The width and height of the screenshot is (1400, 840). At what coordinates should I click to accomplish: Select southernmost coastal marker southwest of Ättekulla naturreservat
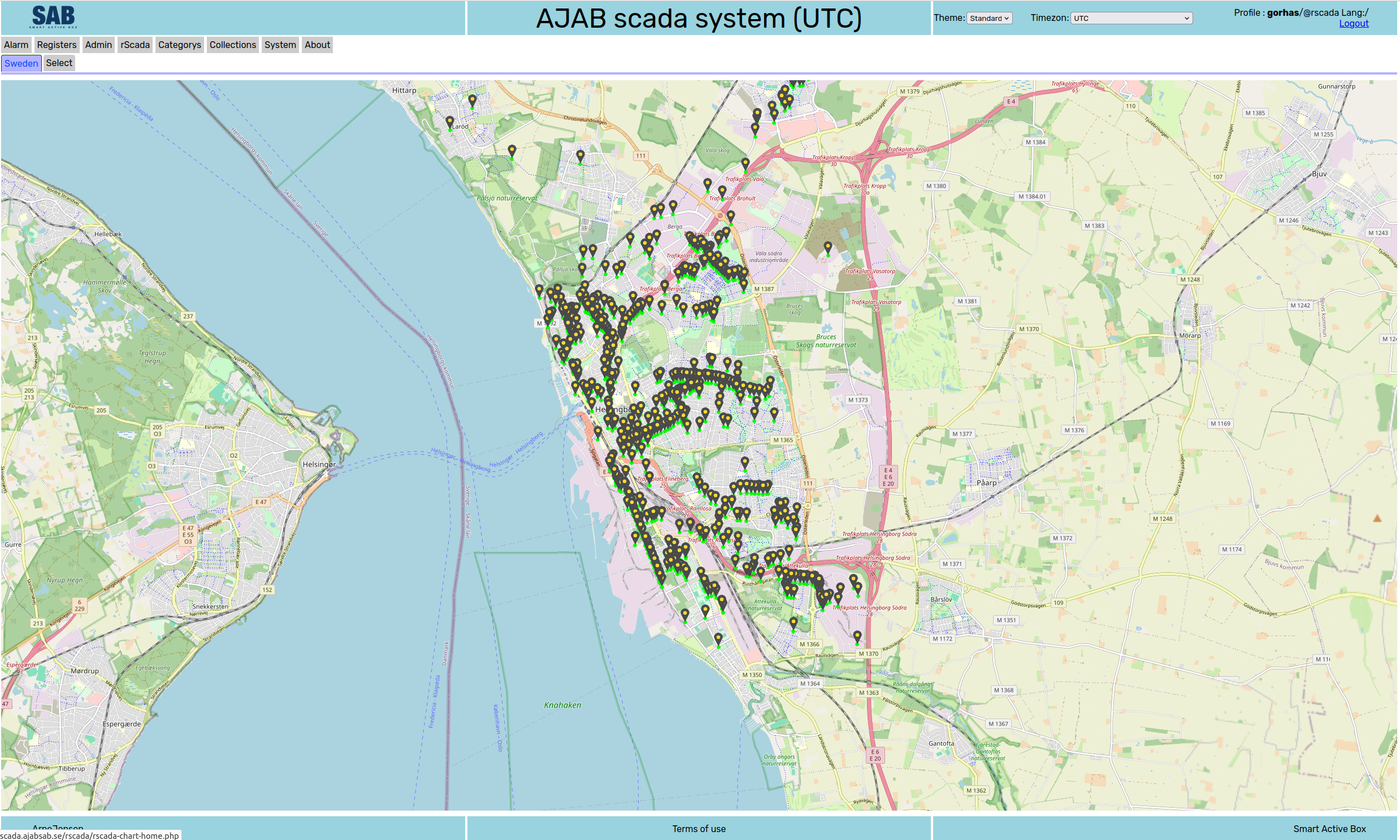click(718, 639)
